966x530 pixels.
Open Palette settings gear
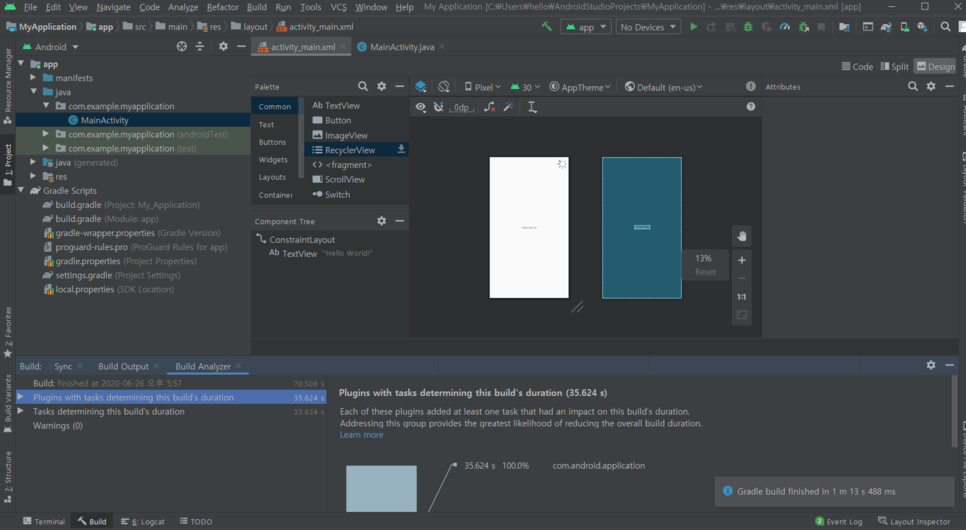coord(382,86)
